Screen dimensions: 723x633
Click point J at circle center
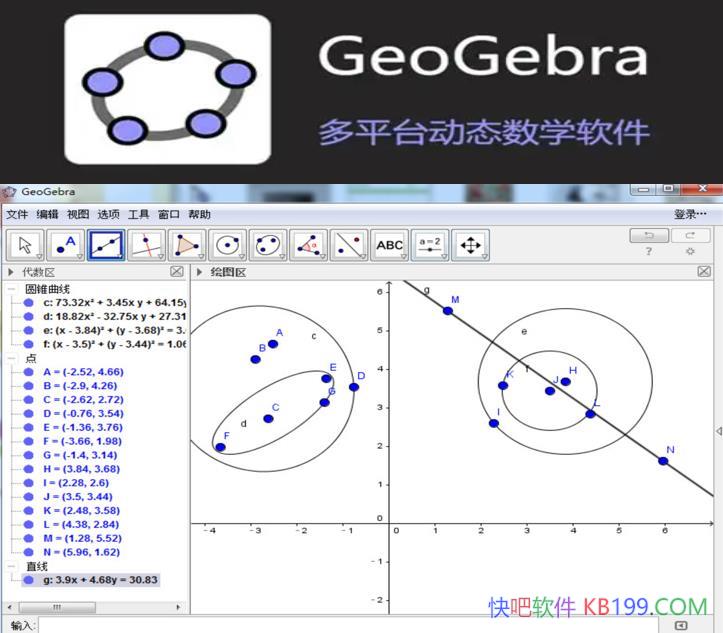click(550, 391)
